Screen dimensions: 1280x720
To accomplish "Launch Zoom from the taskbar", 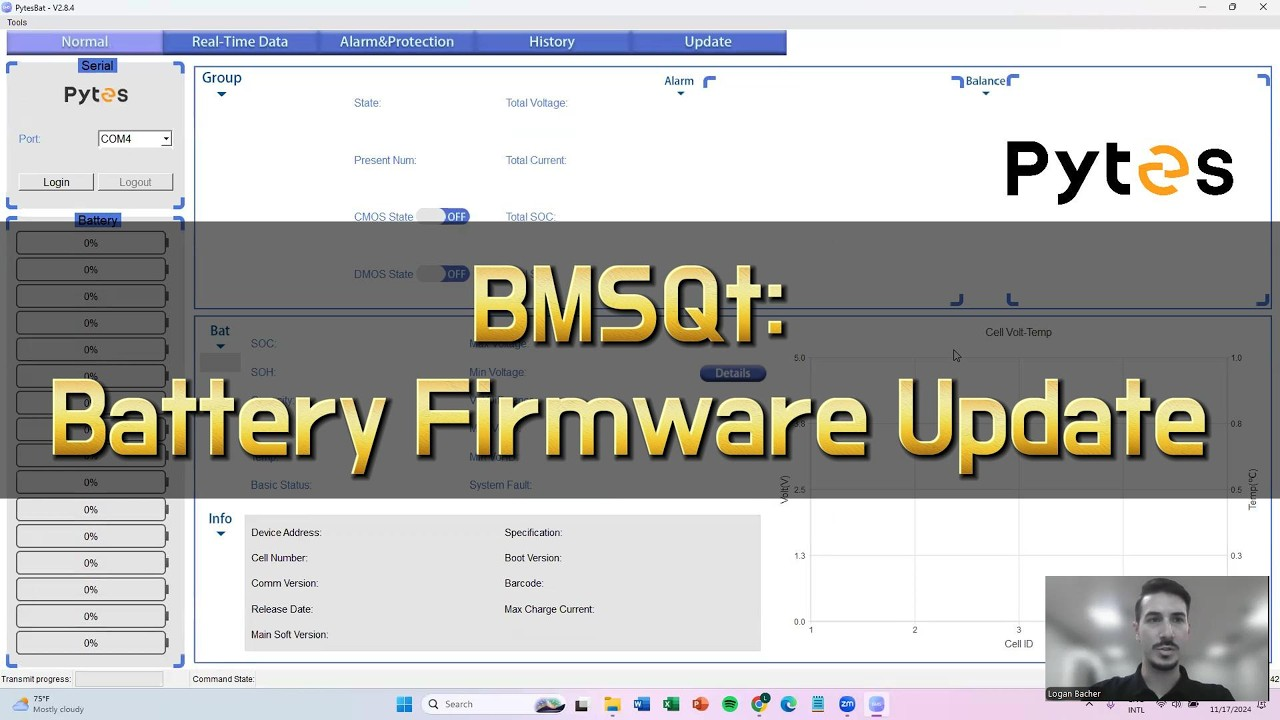I will [847, 704].
